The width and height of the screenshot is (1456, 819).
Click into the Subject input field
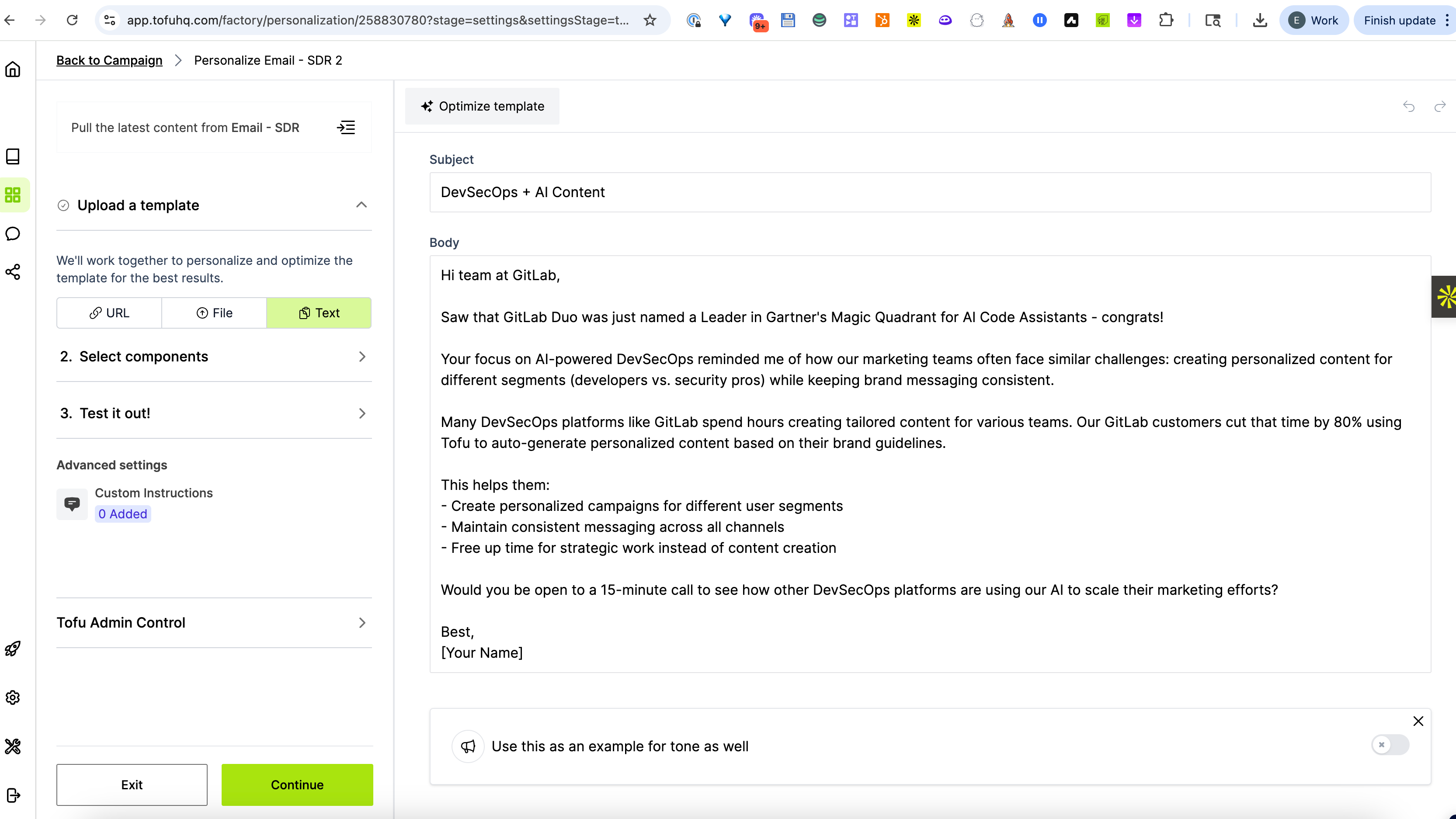(930, 192)
